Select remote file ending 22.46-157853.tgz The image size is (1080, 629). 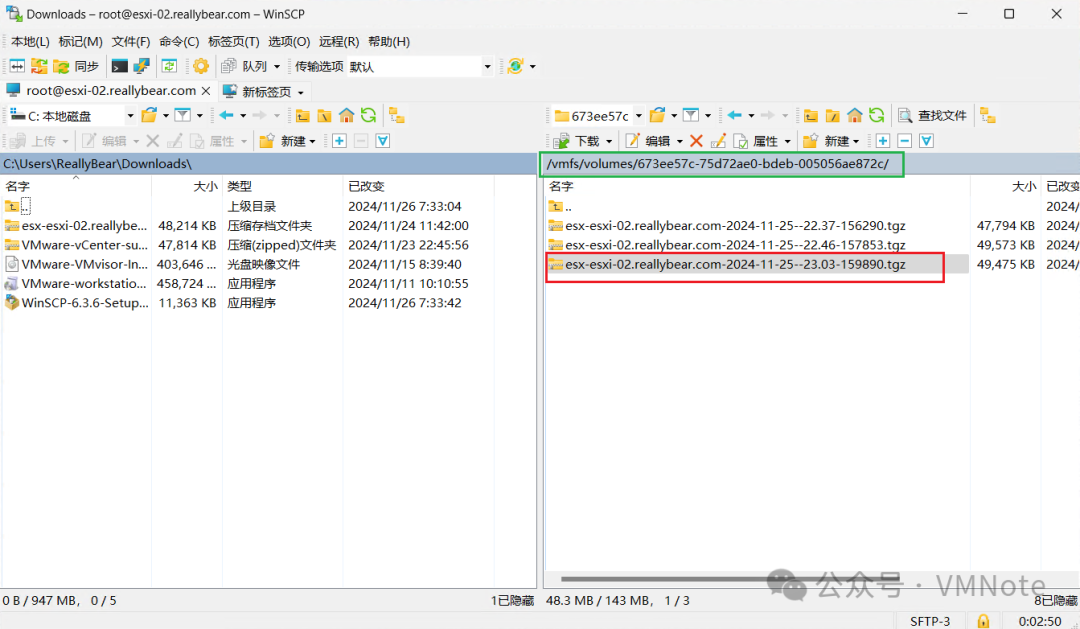(x=735, y=245)
